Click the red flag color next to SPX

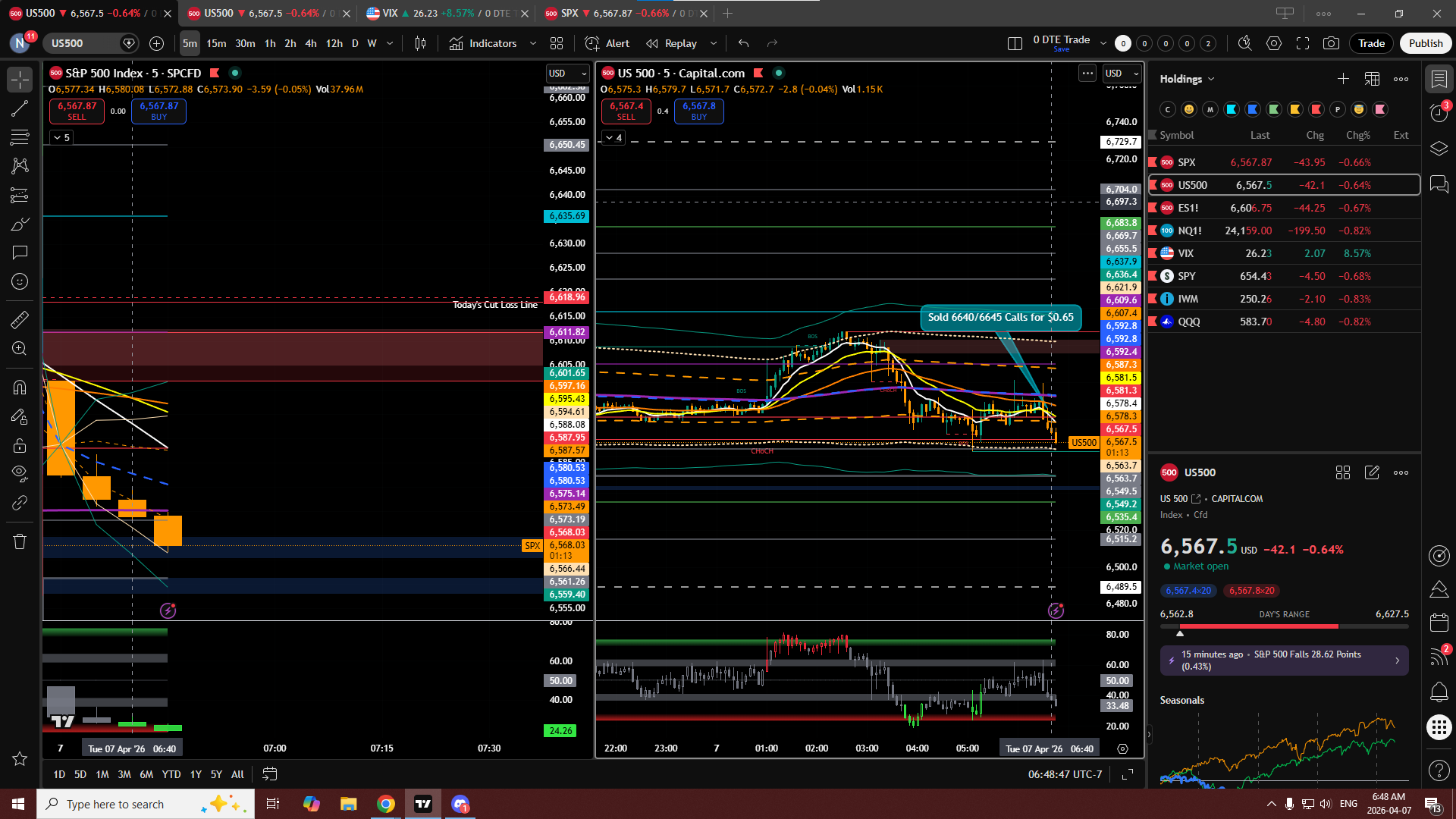1153,162
